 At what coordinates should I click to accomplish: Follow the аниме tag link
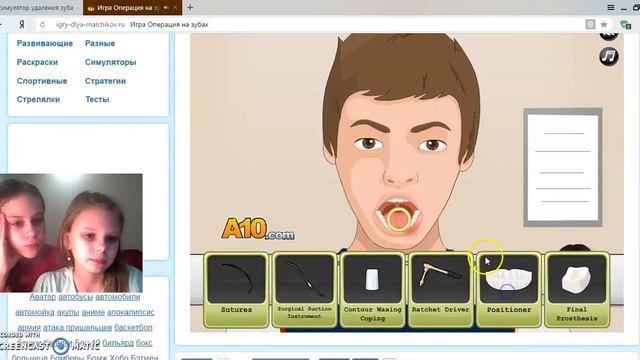[93, 312]
